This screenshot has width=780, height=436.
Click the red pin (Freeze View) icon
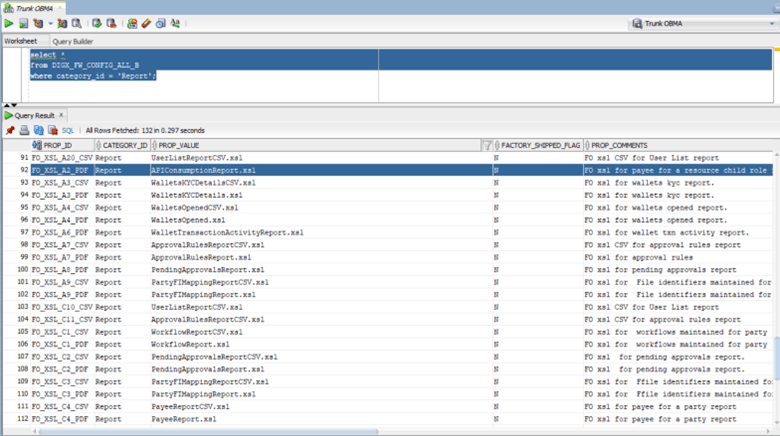point(10,130)
